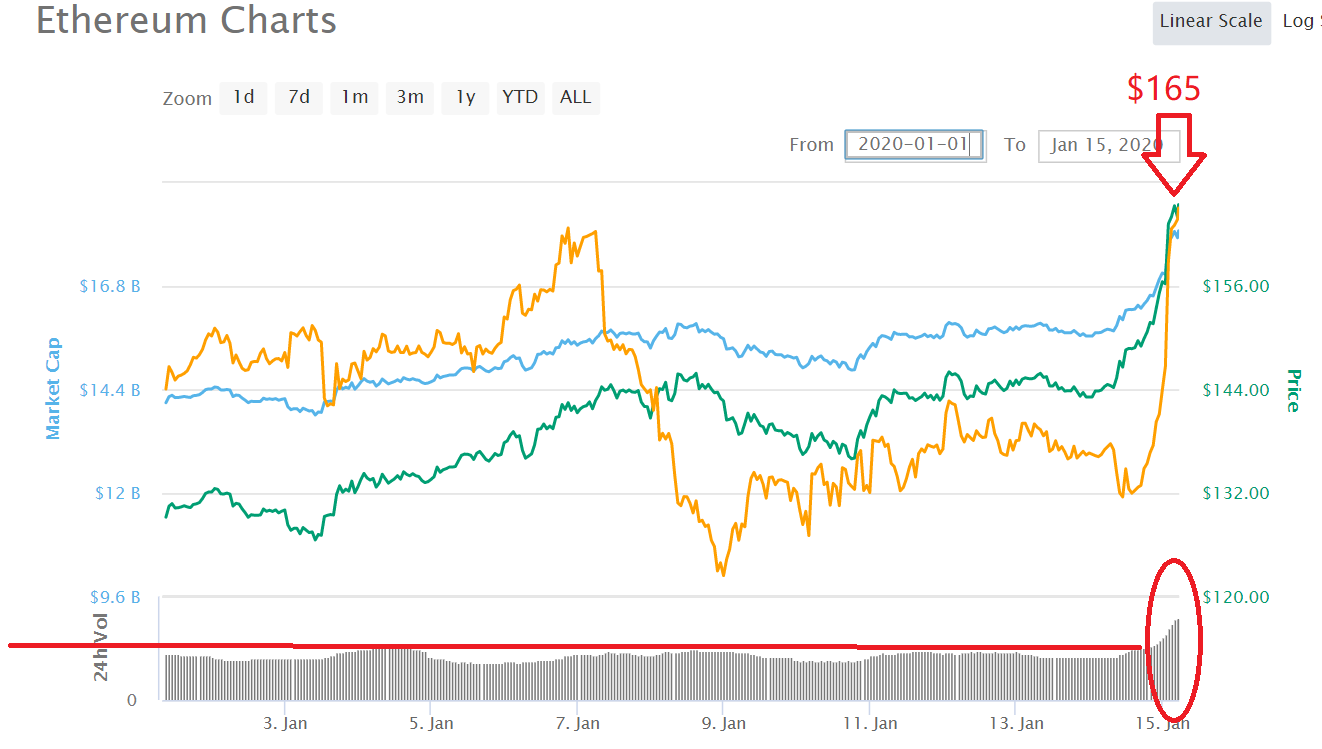Click the 24h Vol axis title
Screen dimensions: 1322x749
point(101,647)
